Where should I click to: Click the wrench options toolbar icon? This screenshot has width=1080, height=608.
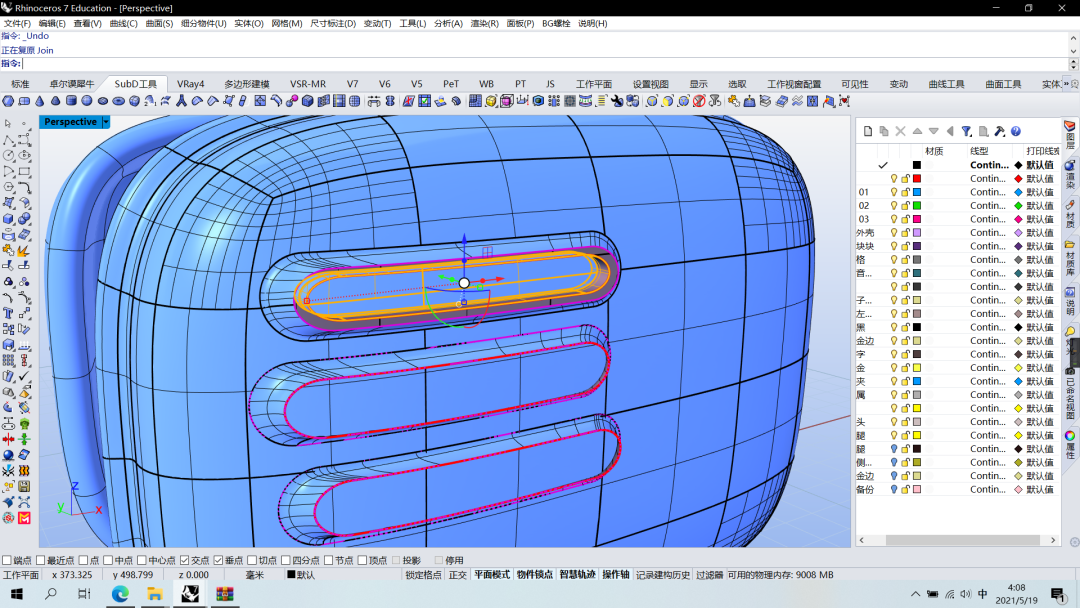616,101
